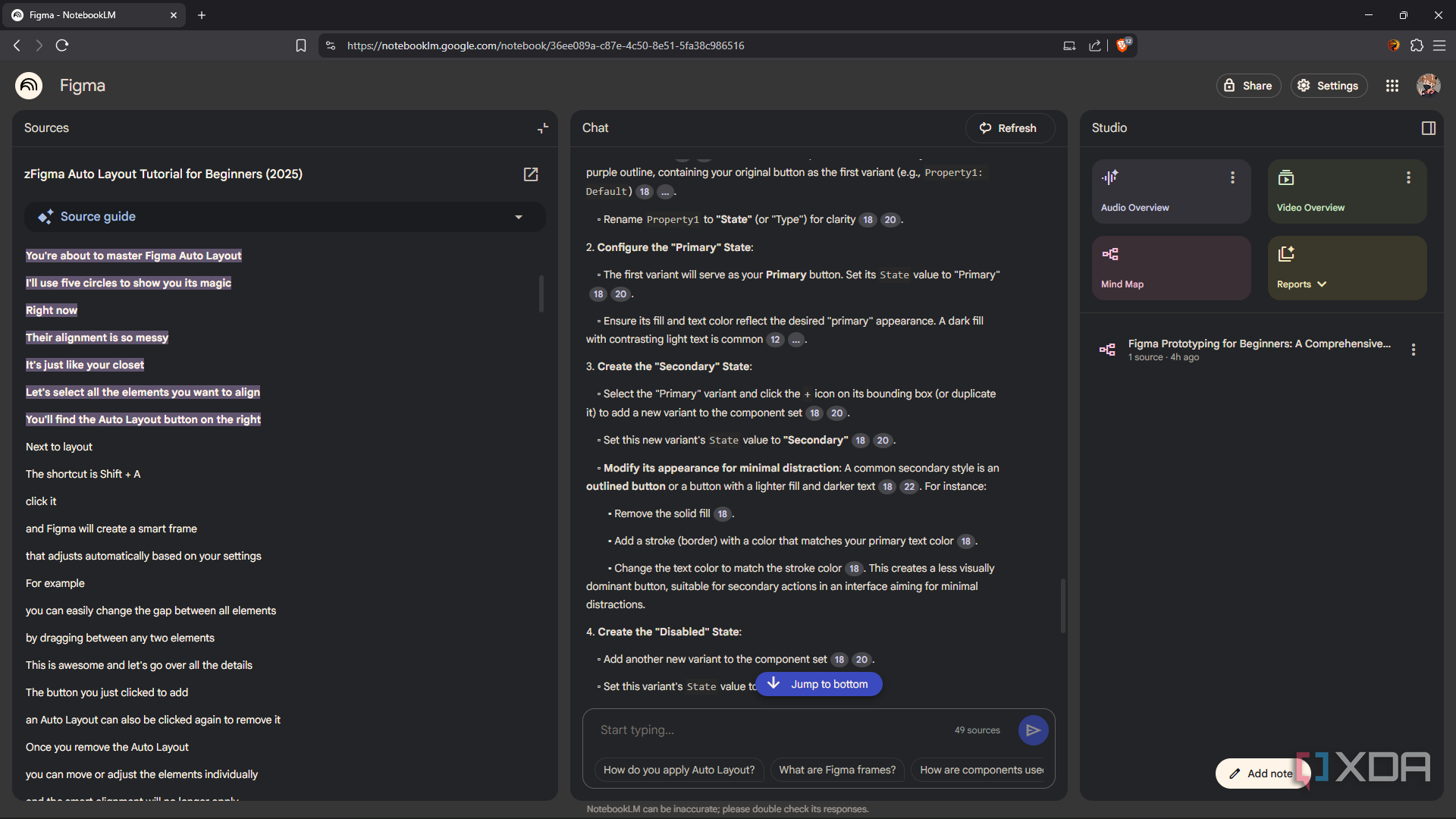Image resolution: width=1456 pixels, height=819 pixels.
Task: Share the notebook
Action: click(1248, 86)
